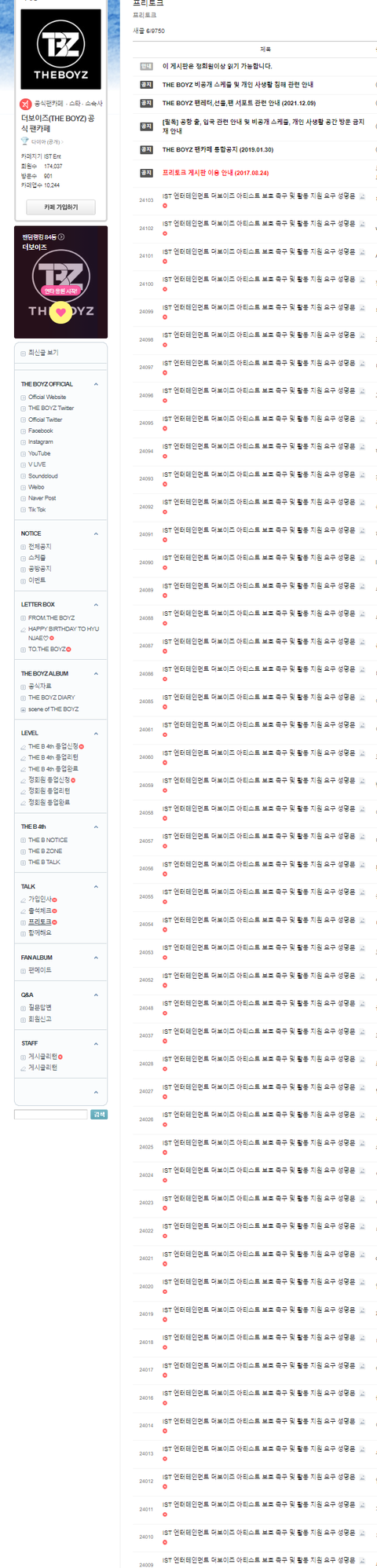This screenshot has height=1568, width=377.
Task: Click THE BOYZ cafe logo image
Action: tap(60, 49)
